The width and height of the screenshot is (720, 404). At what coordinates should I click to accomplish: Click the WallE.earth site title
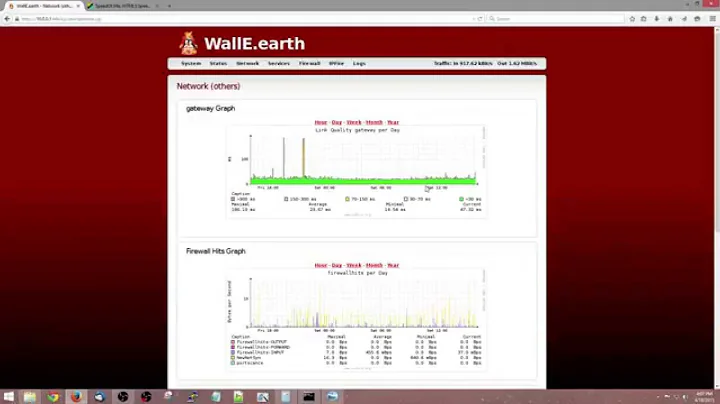point(254,44)
